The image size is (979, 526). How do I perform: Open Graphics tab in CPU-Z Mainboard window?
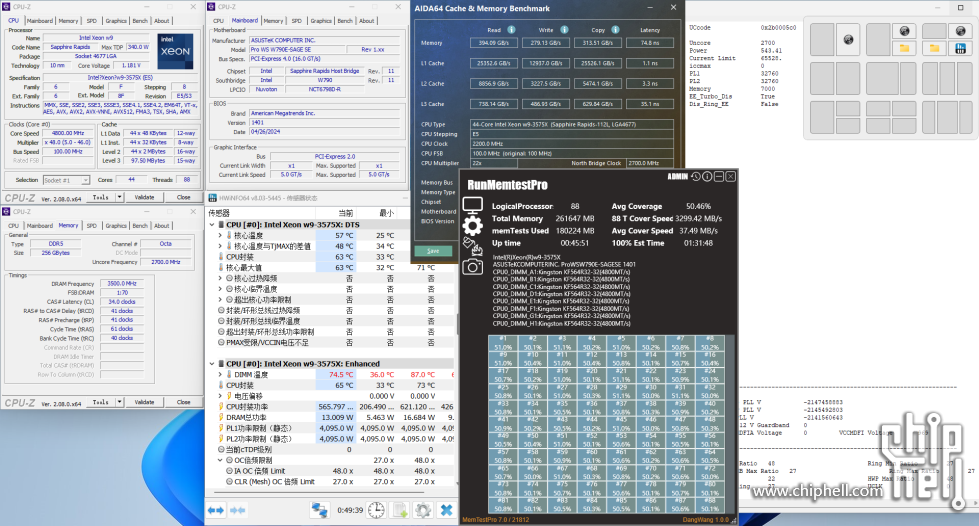point(321,21)
